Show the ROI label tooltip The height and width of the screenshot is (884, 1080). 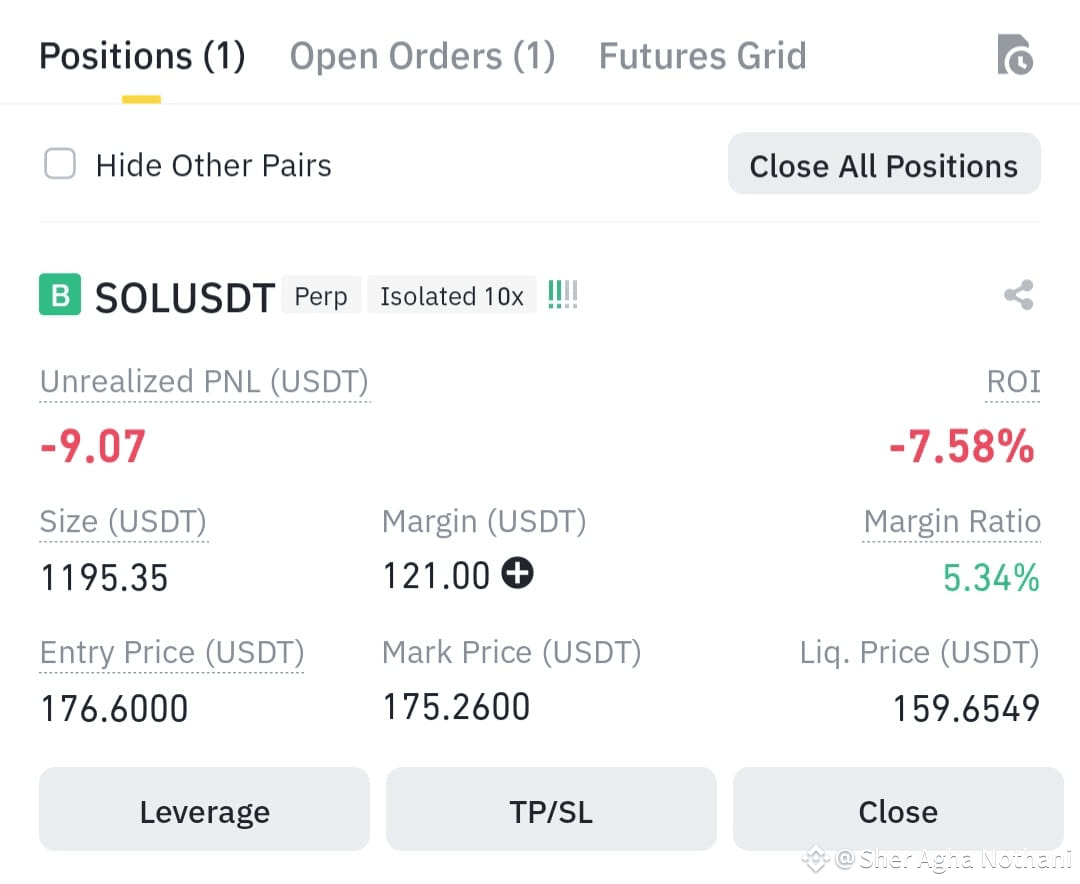tap(1013, 382)
